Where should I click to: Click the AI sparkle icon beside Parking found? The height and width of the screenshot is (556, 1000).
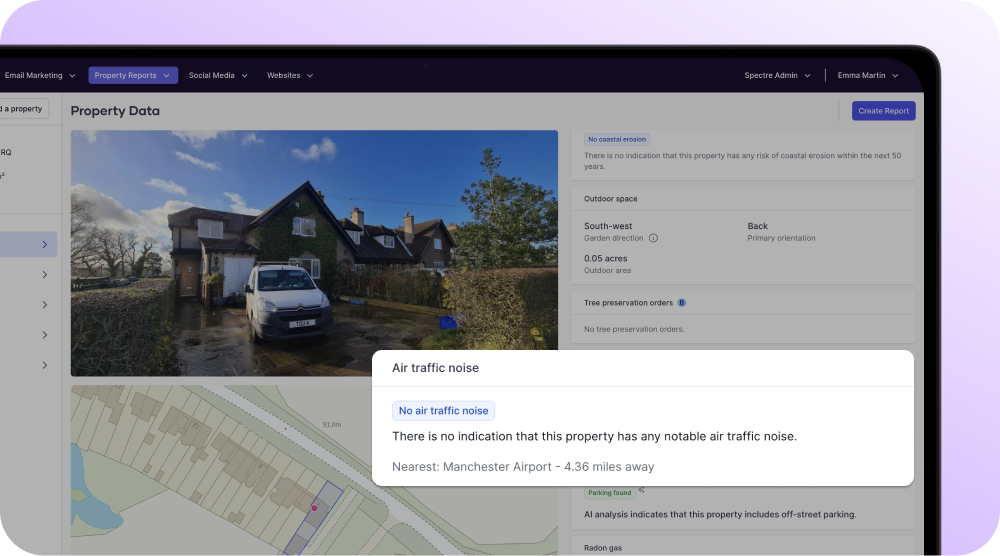coord(641,490)
